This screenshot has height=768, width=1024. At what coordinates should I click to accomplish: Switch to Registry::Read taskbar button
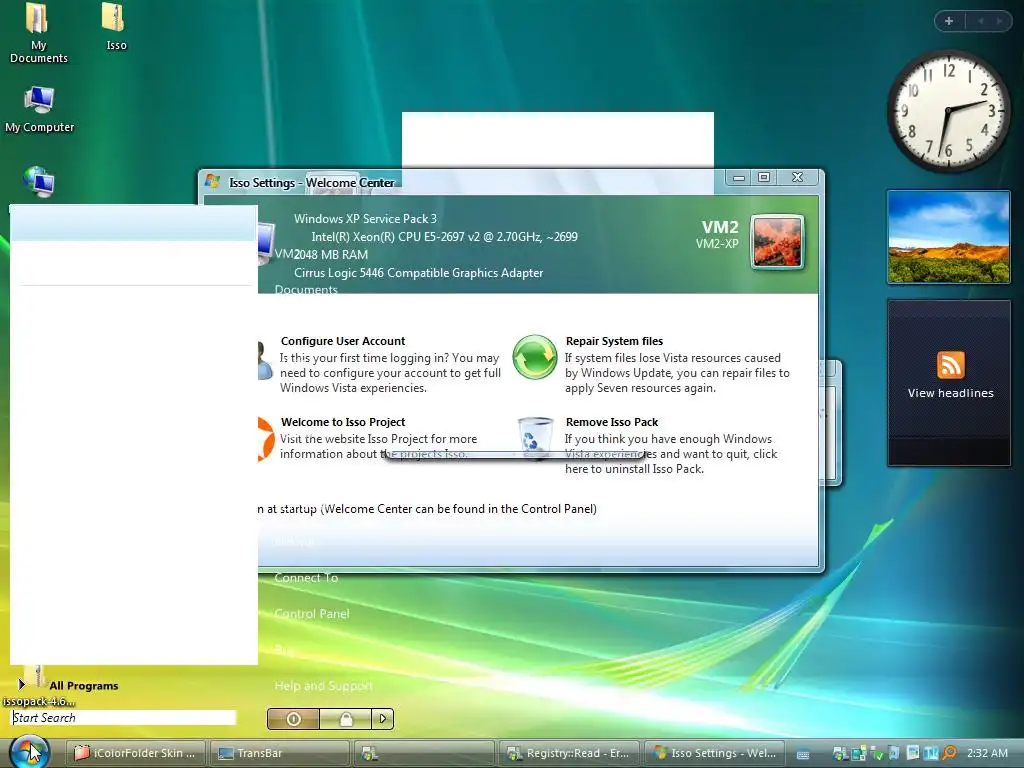coord(569,753)
